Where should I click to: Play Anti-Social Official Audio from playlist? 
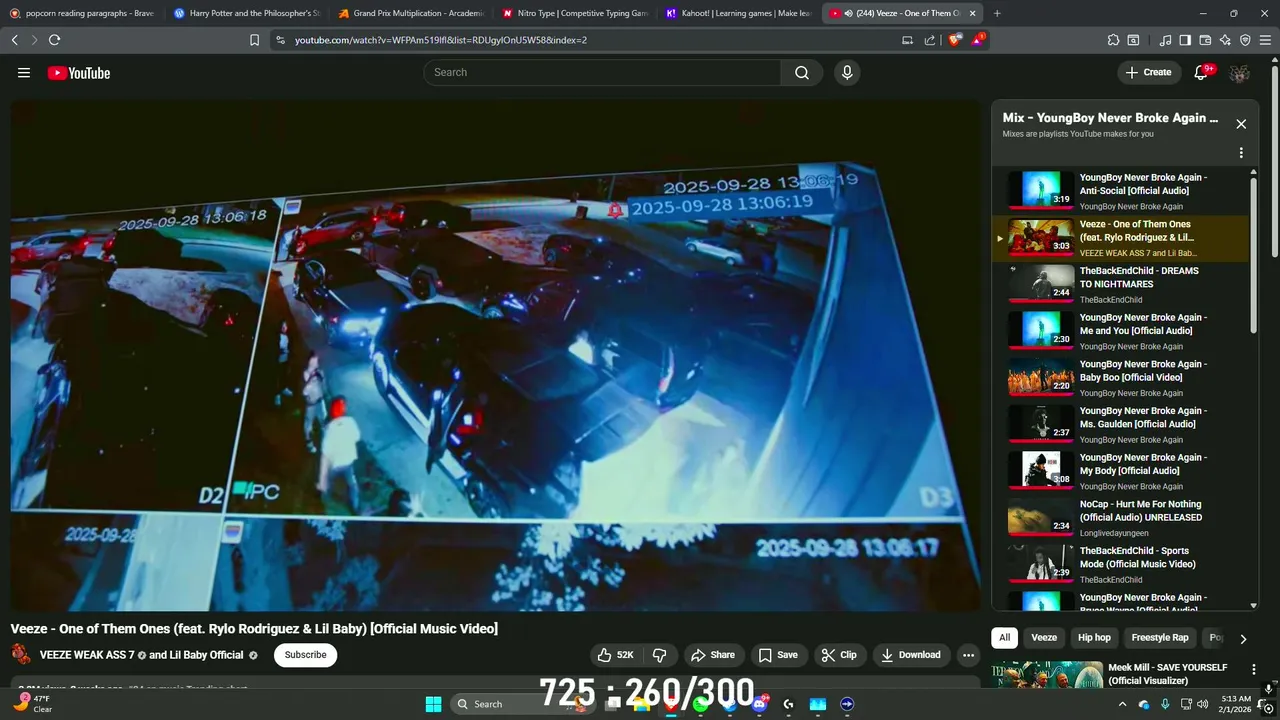(1120, 191)
